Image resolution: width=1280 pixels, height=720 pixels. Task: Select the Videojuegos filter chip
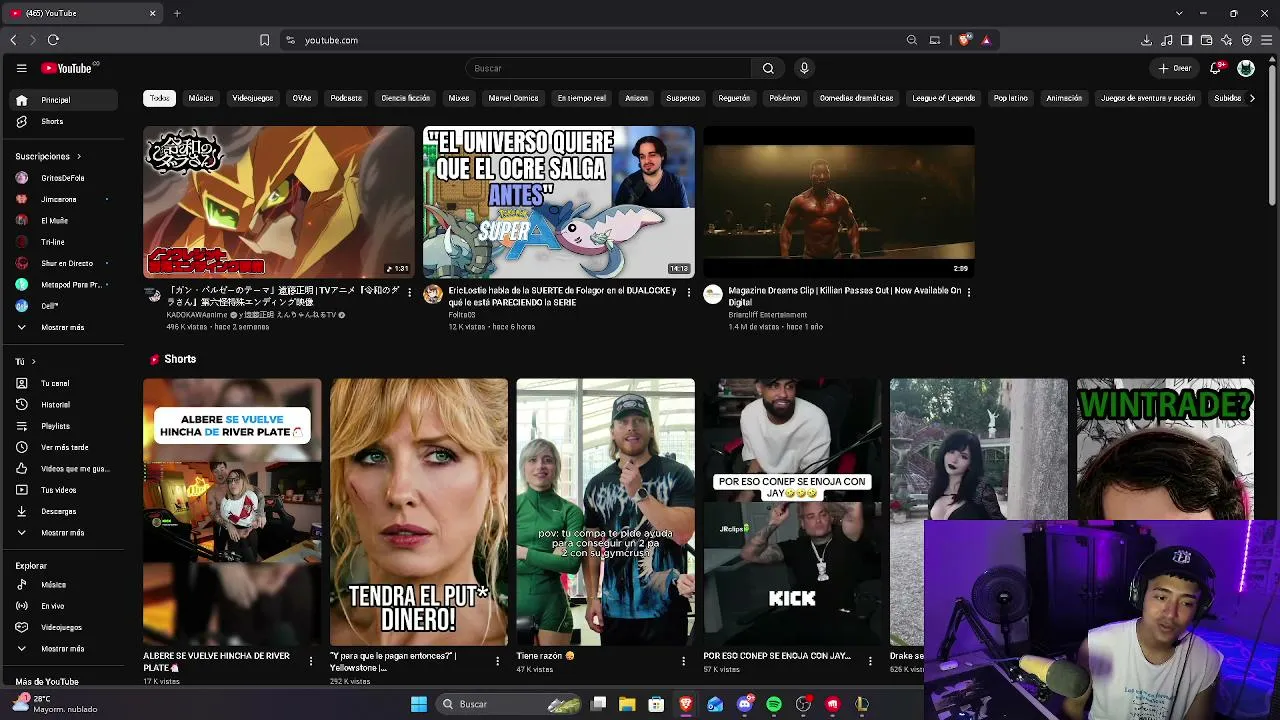pos(253,98)
